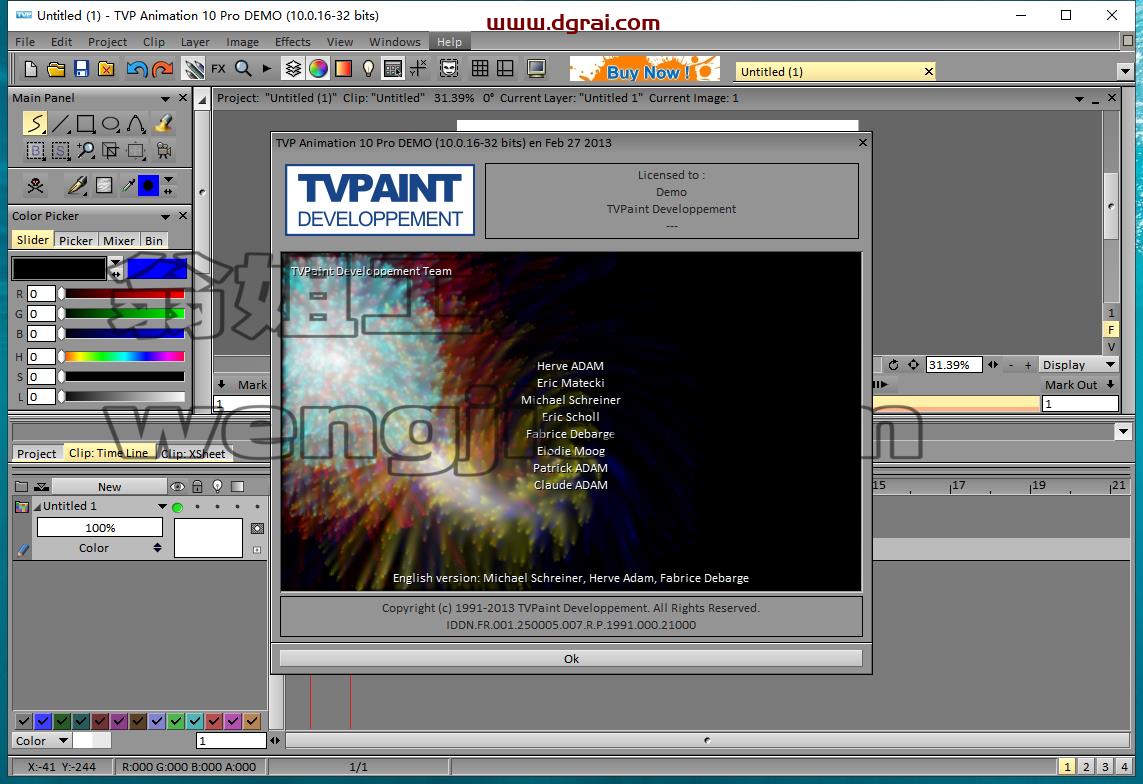
Task: Click the Redo arrow in toolbar
Action: coord(163,69)
